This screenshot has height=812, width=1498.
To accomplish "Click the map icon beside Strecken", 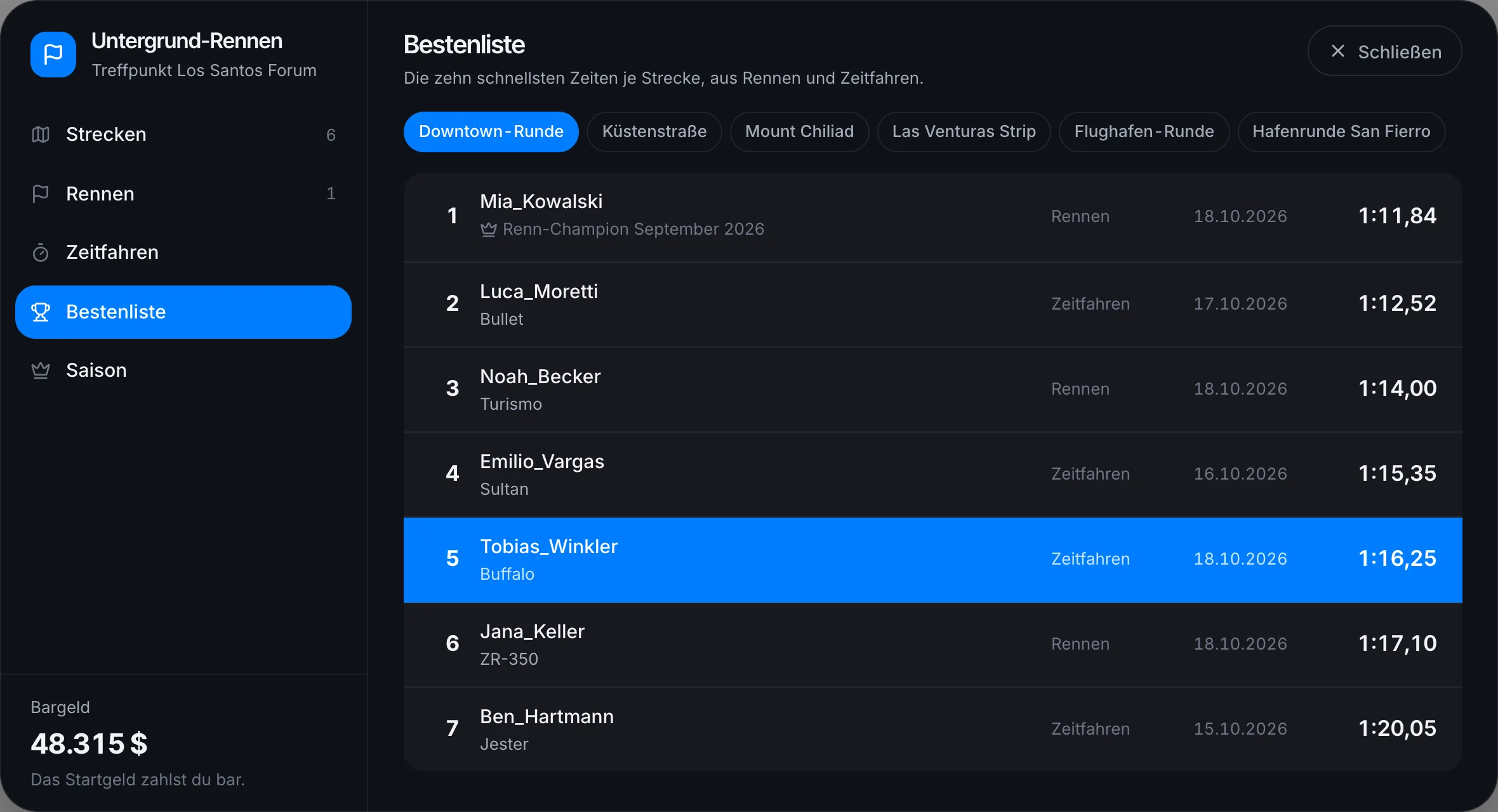I will pyautogui.click(x=41, y=134).
